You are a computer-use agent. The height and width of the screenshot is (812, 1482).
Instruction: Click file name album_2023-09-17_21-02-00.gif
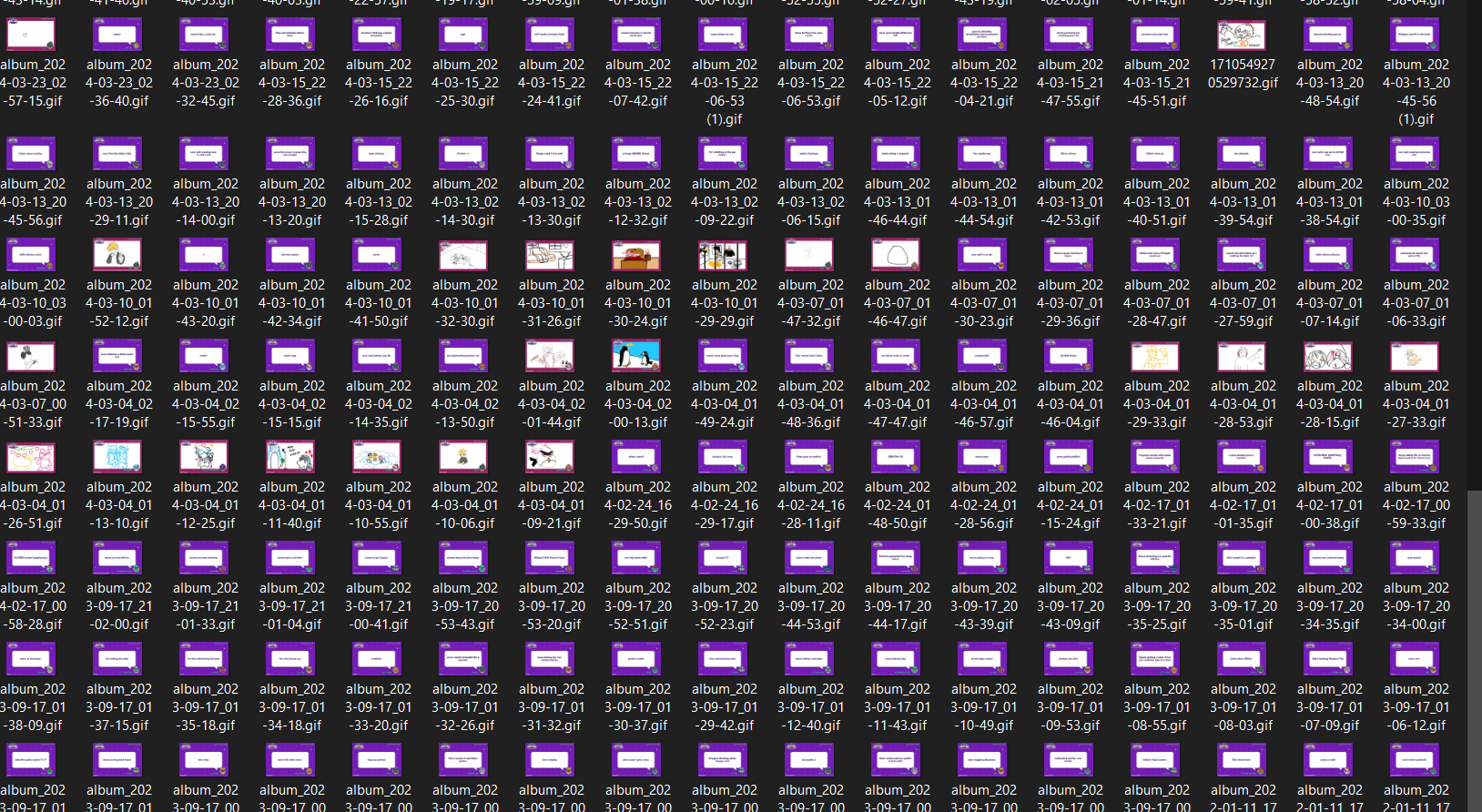(119, 606)
